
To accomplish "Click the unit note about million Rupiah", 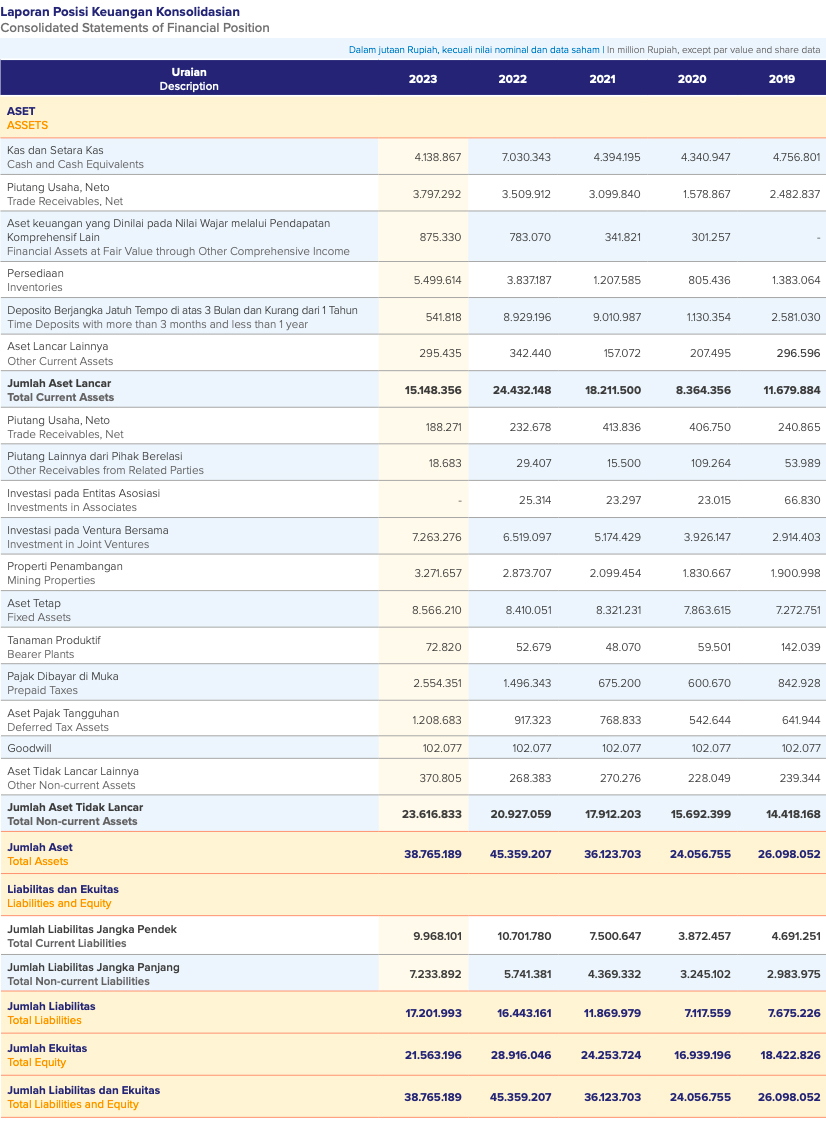I will [584, 50].
